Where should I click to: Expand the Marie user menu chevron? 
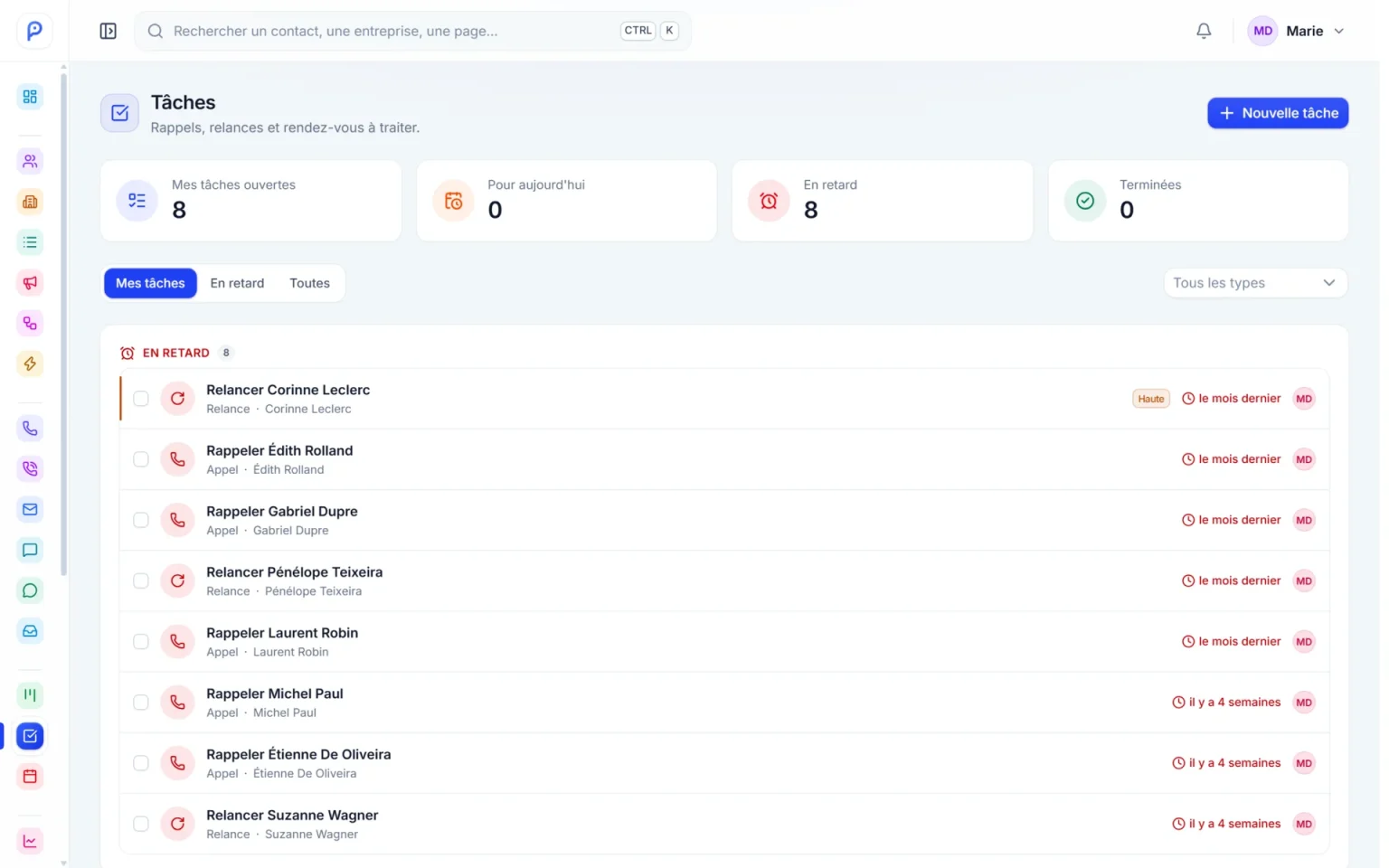point(1338,31)
